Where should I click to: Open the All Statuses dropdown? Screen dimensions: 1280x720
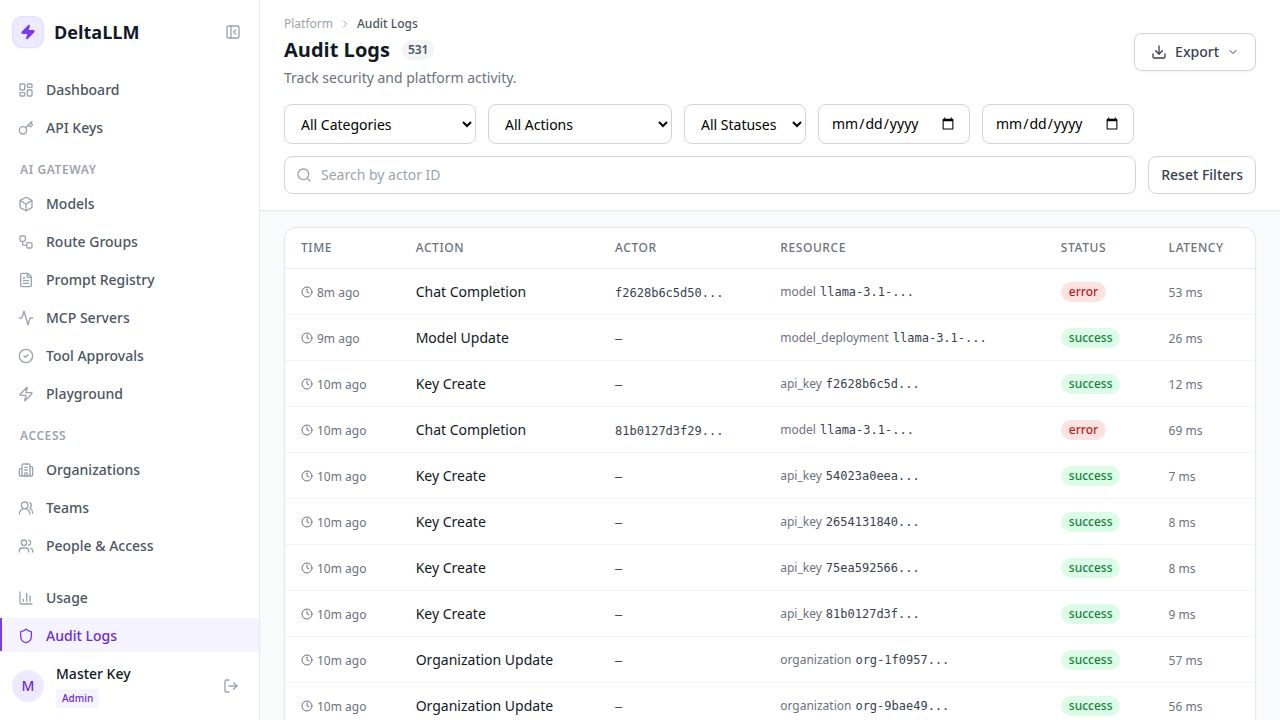coord(745,124)
